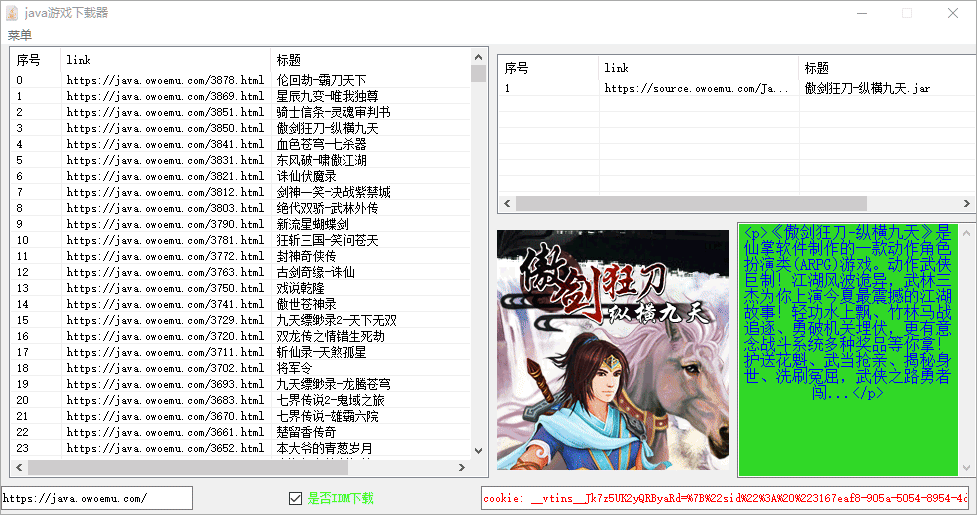Select the row titled 戏说乾隆
977x515 pixels.
(x=241, y=288)
